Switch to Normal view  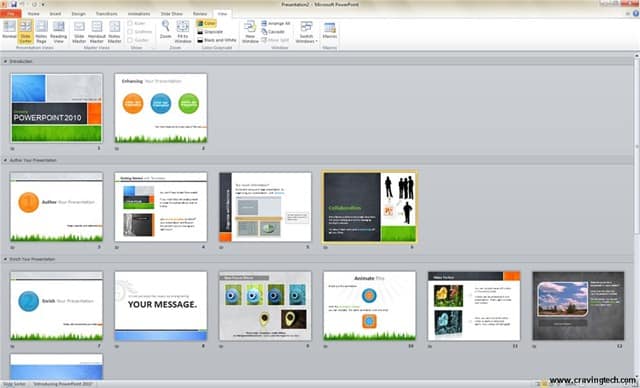9,31
